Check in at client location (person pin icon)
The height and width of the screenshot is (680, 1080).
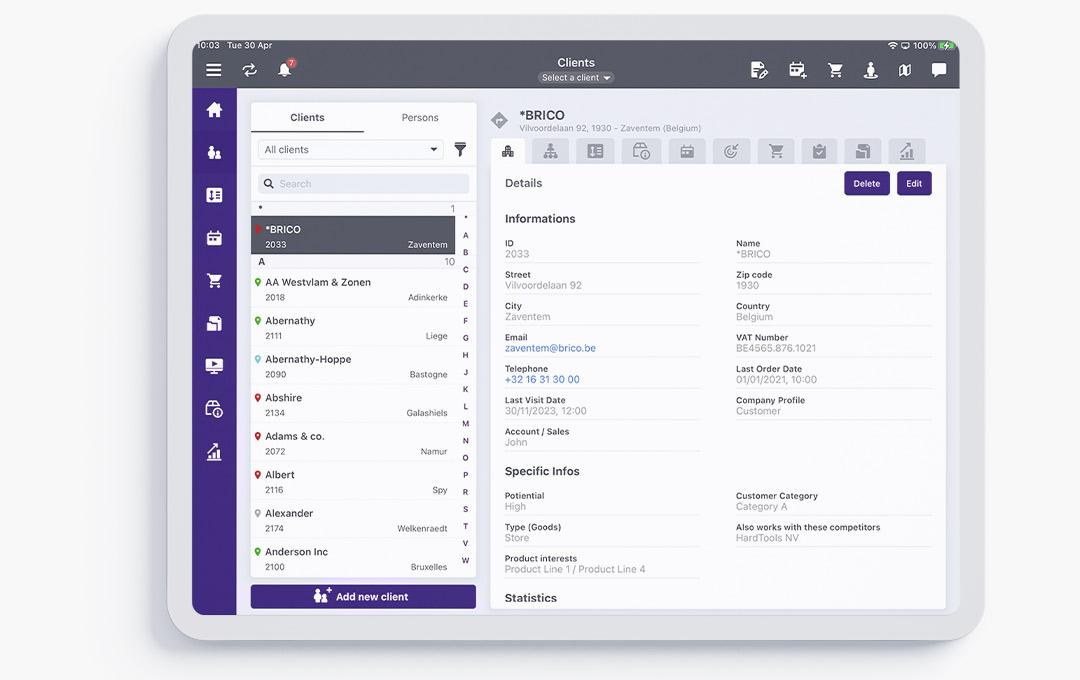[871, 70]
